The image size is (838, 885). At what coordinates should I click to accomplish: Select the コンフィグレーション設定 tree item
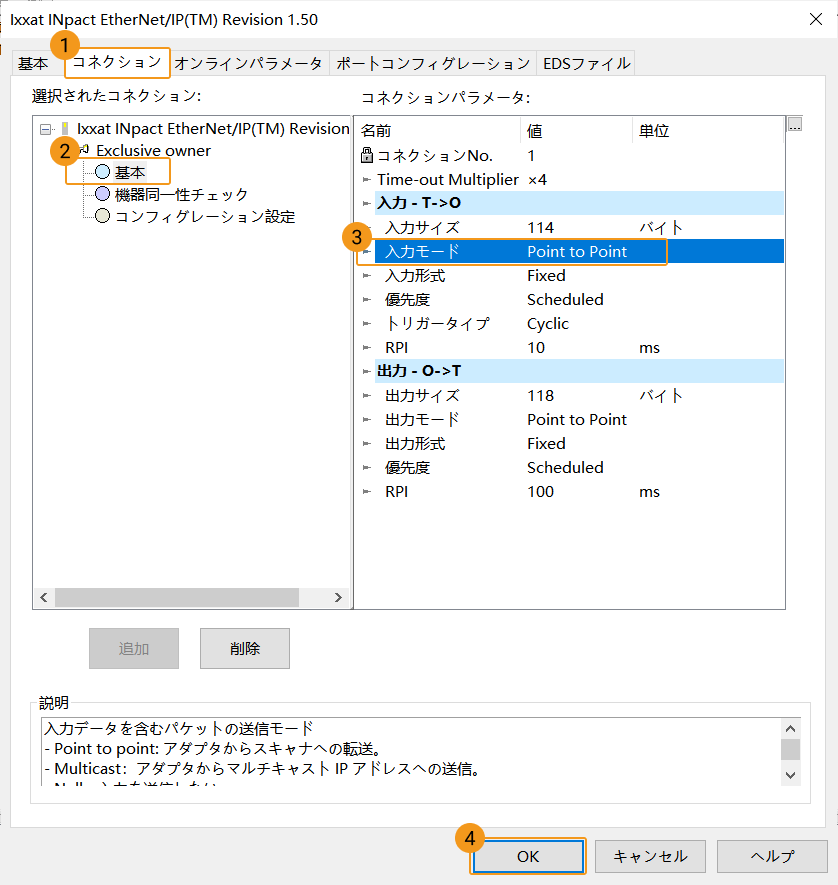205,217
